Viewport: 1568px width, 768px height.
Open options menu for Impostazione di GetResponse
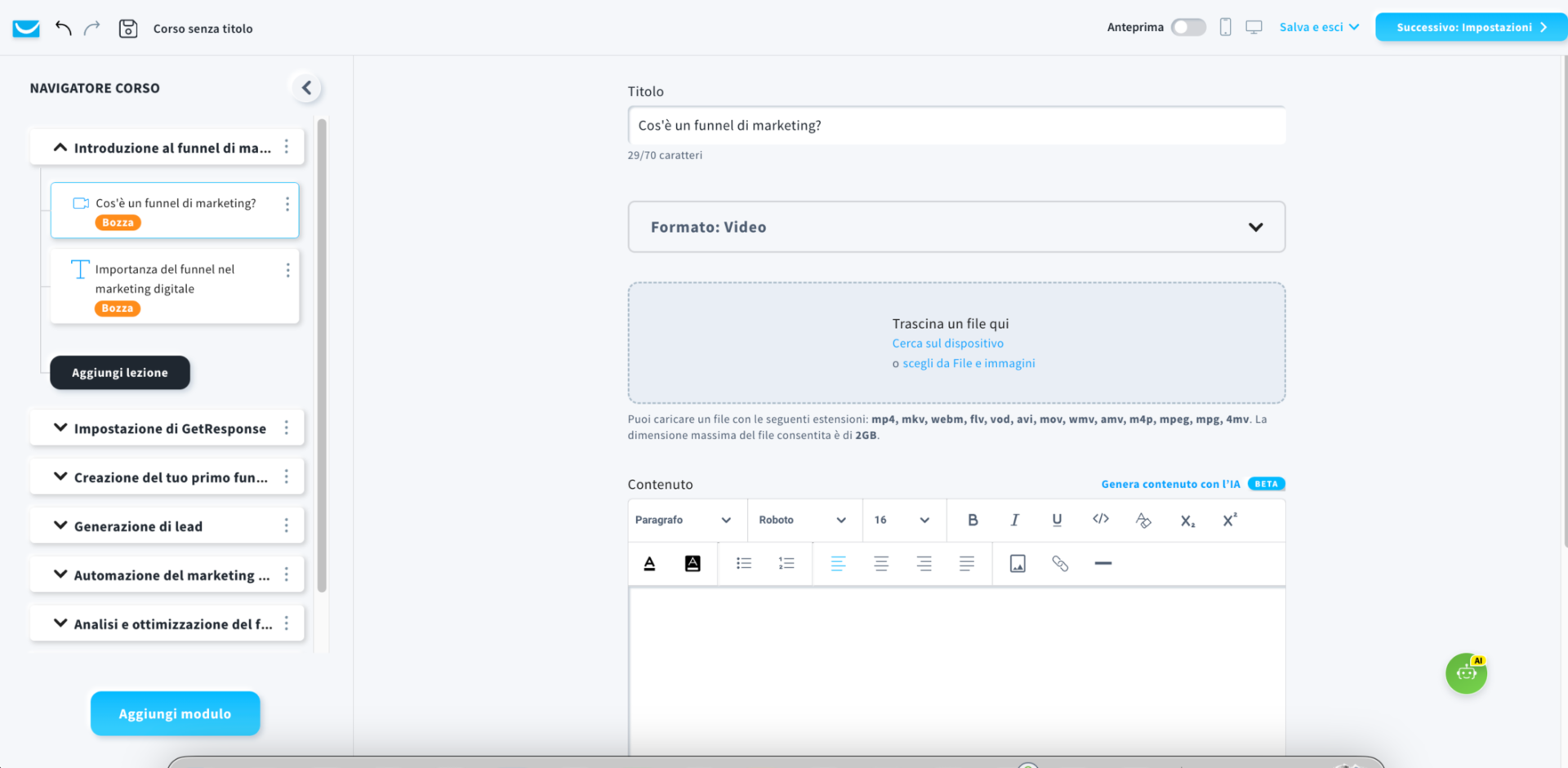click(287, 428)
